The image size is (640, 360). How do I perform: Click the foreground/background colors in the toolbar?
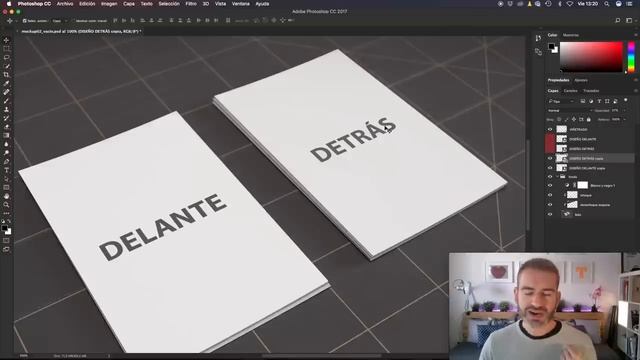[x=6, y=229]
